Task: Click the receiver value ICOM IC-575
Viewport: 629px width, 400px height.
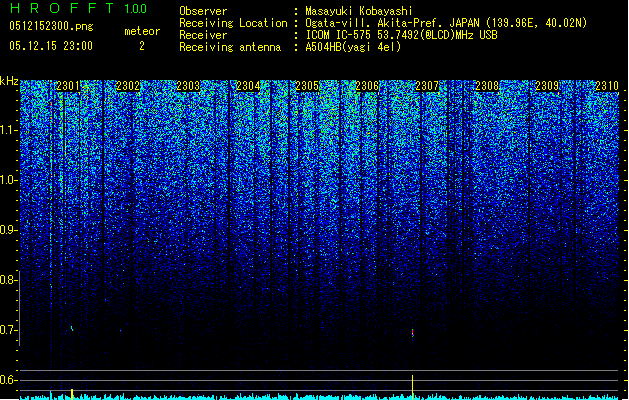Action: 340,35
